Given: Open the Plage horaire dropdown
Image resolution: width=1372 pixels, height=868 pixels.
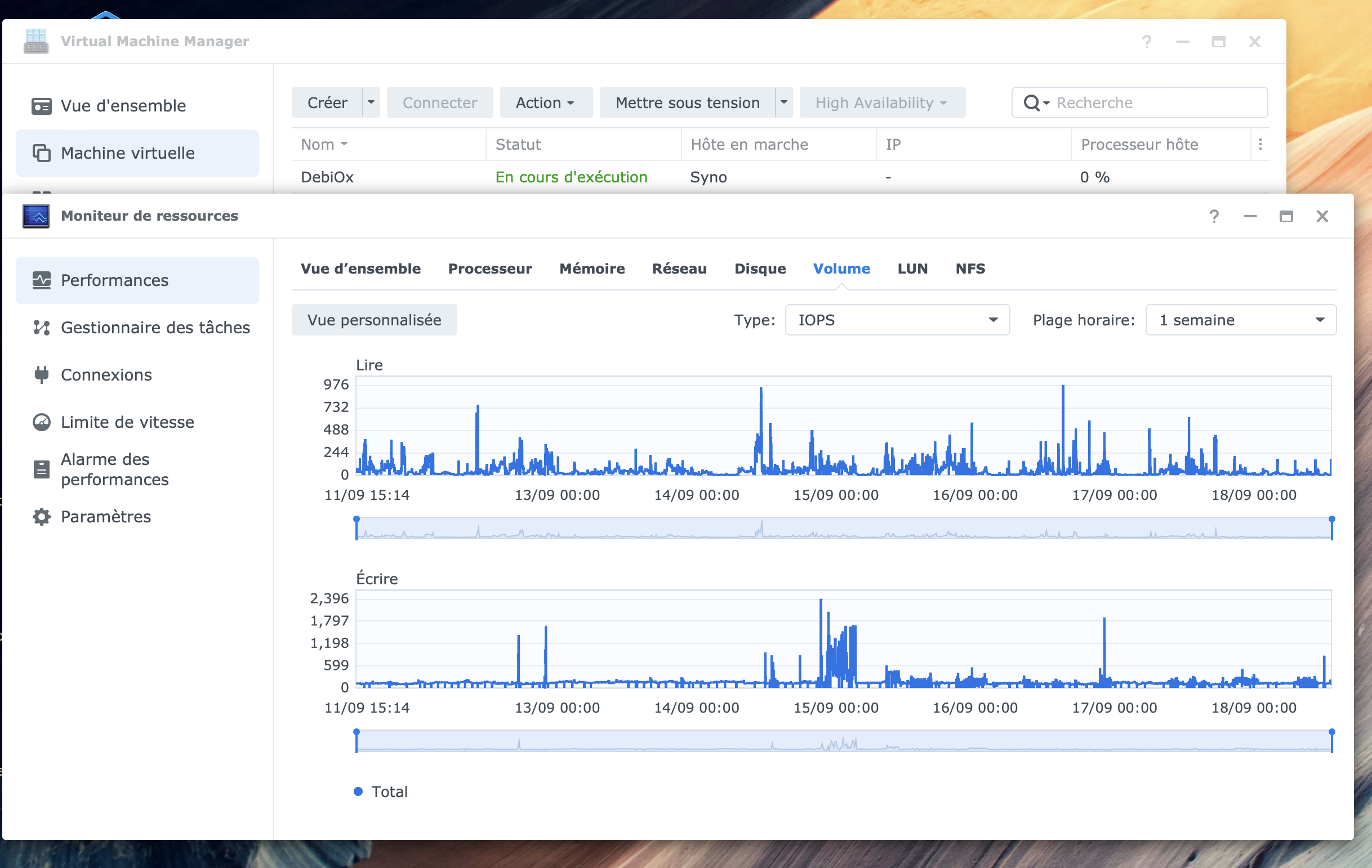Looking at the screenshot, I should coord(1240,320).
